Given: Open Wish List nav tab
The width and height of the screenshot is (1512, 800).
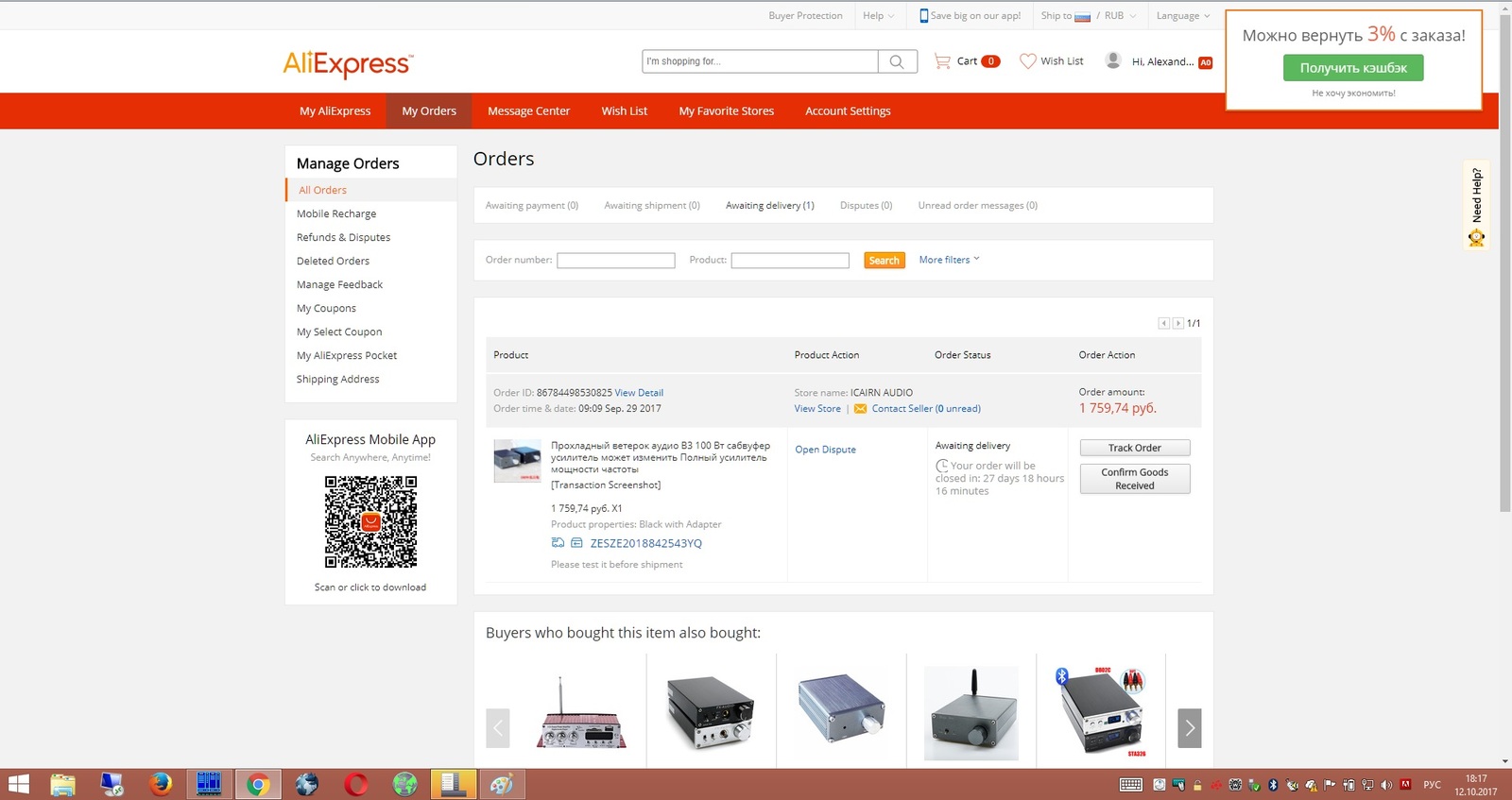Looking at the screenshot, I should (x=625, y=111).
